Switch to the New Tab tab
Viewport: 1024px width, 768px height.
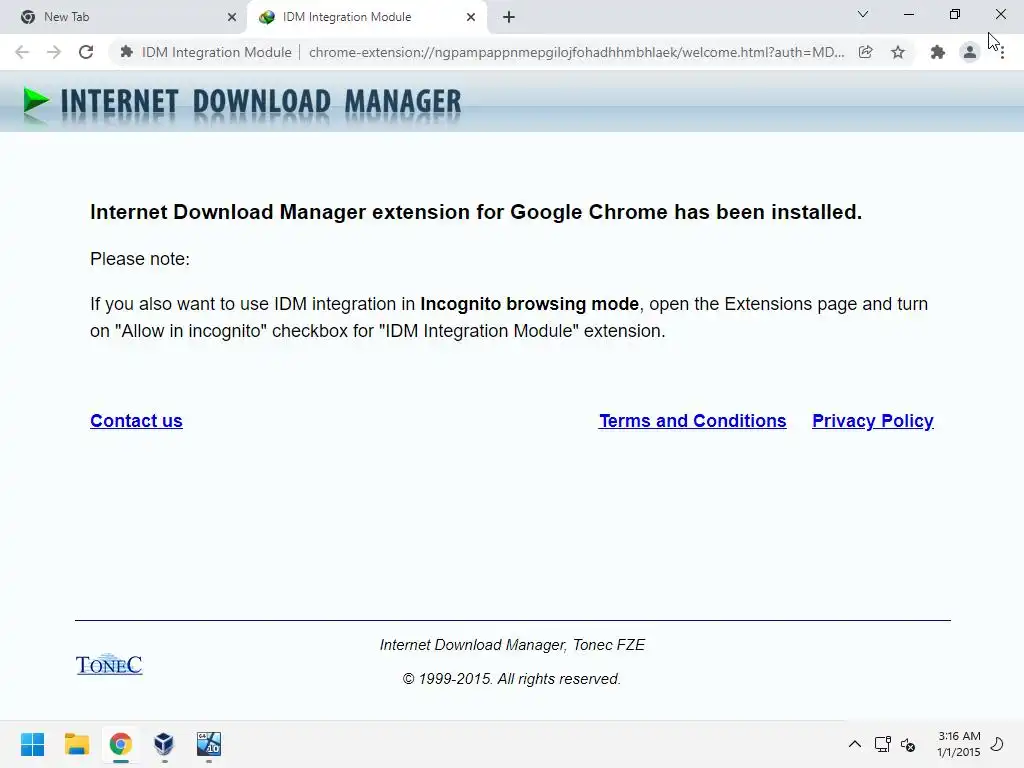(x=124, y=17)
